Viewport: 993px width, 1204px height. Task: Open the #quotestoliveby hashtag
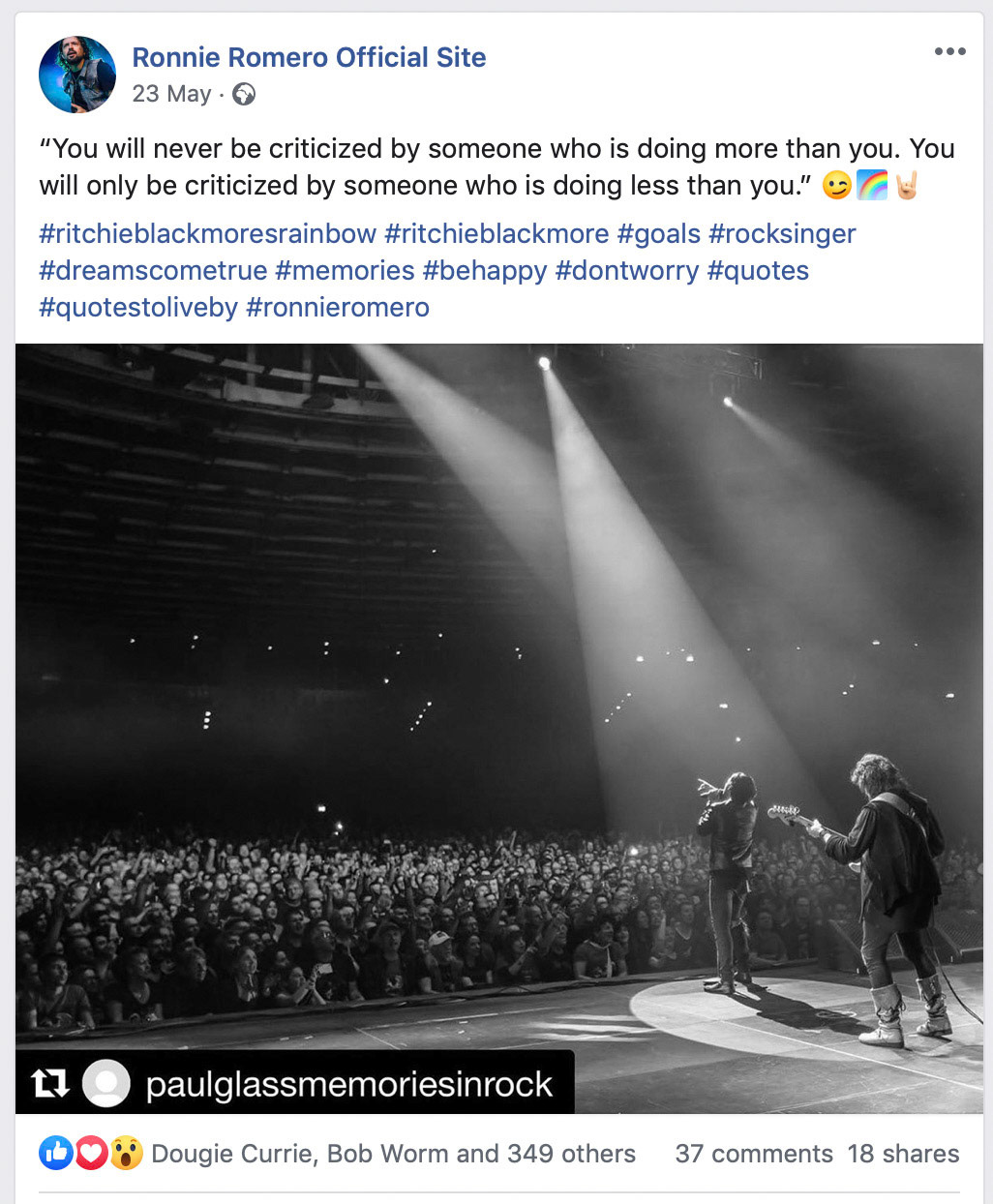[x=138, y=308]
